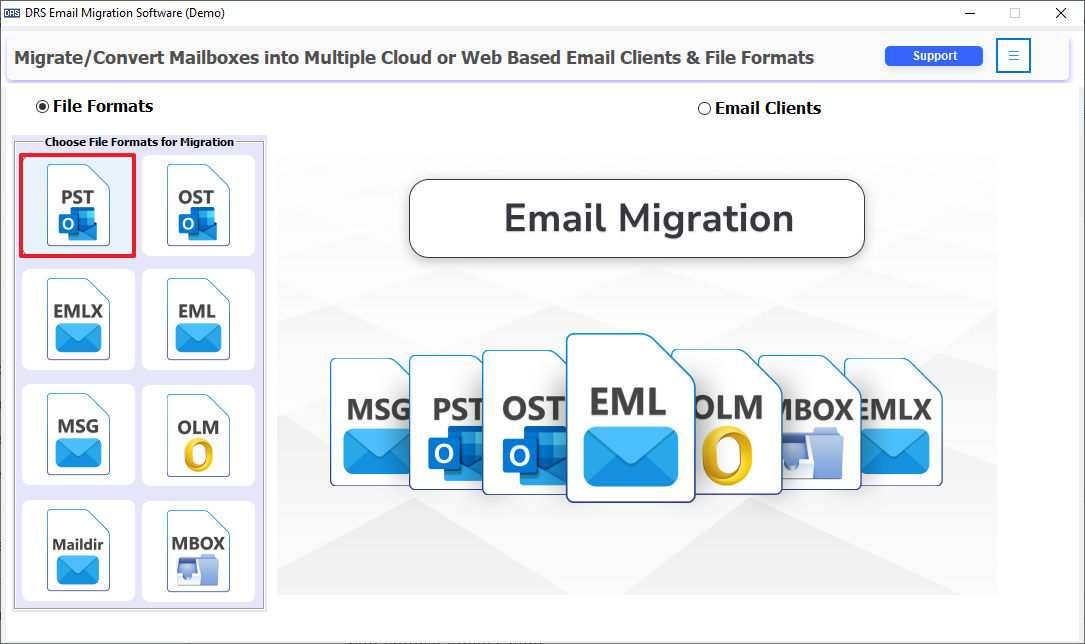Switch to Email Clients radio option
1085x644 pixels.
(x=759, y=109)
